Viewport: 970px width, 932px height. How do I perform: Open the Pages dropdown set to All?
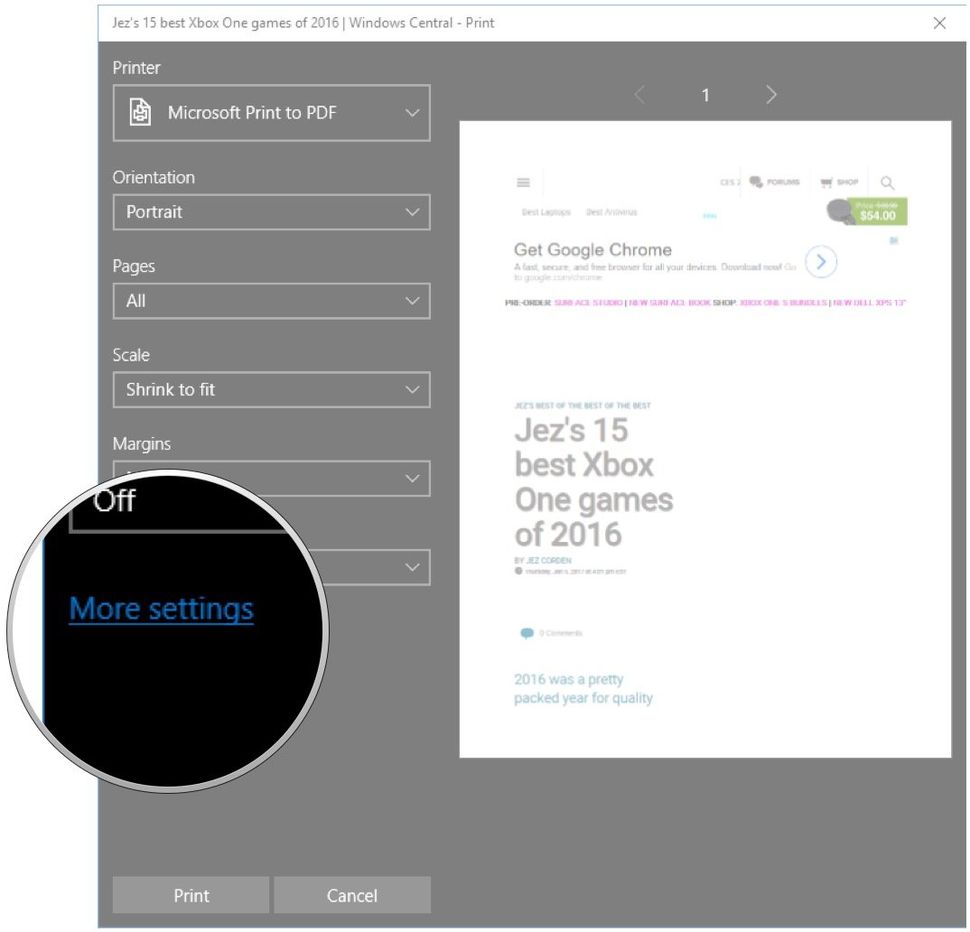coord(272,301)
